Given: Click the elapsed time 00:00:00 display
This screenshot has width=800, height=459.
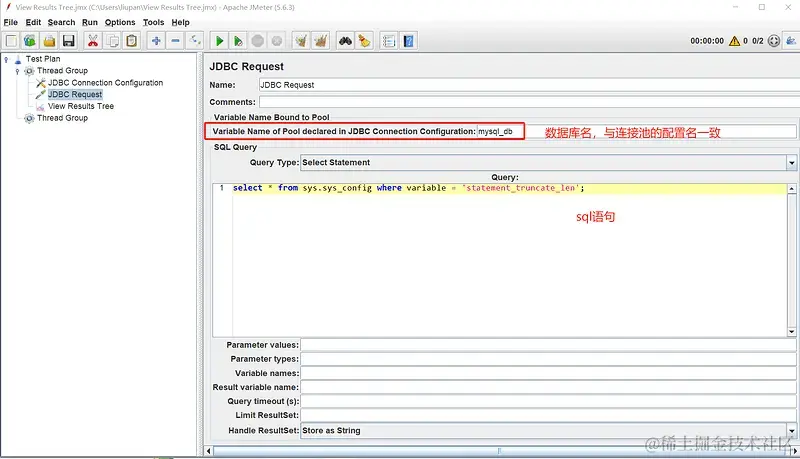Looking at the screenshot, I should click(707, 41).
